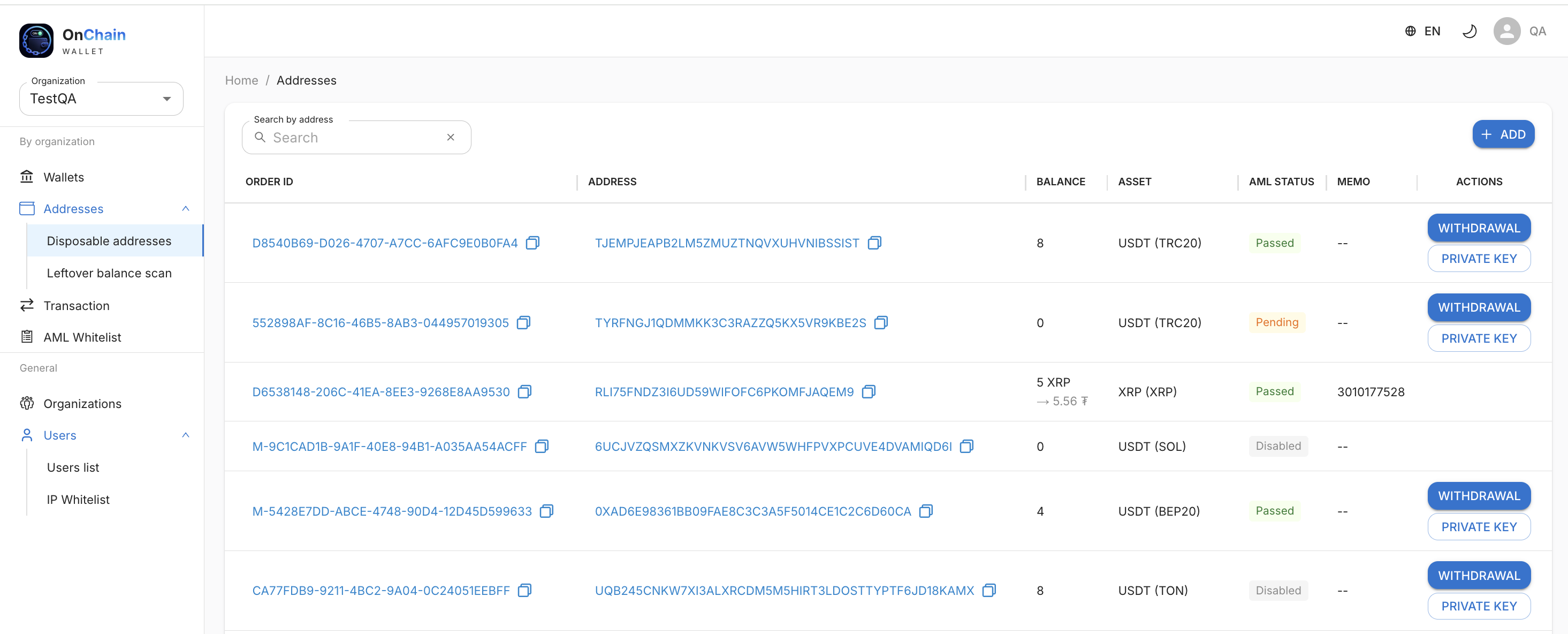Copy address TJEMPJEAPB2LM5ZMUZTNQVXUHVNIBSSIST

coord(874,243)
